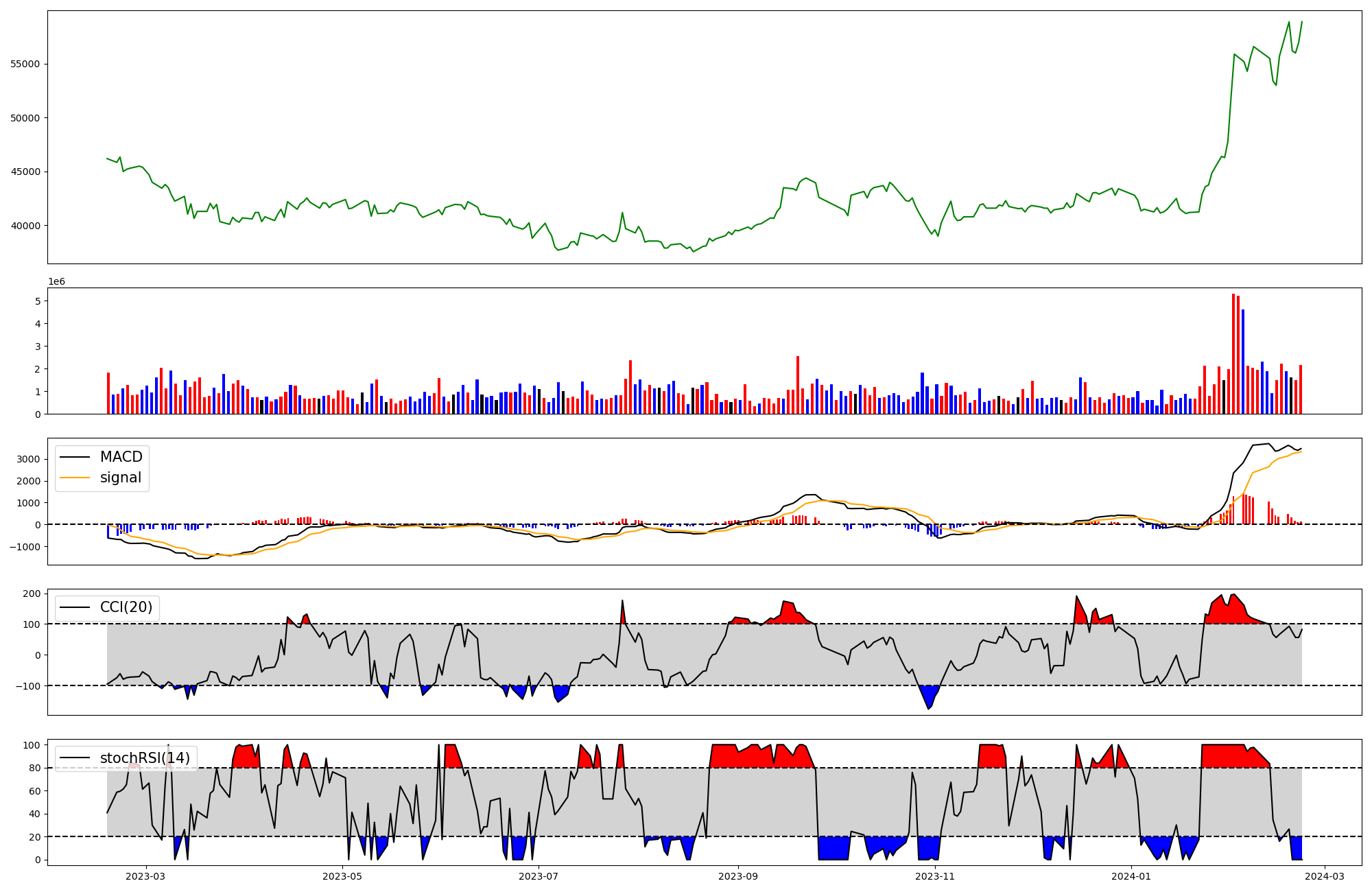Click the 40000 price axis label
Image resolution: width=1372 pixels, height=892 pixels.
pyautogui.click(x=25, y=226)
